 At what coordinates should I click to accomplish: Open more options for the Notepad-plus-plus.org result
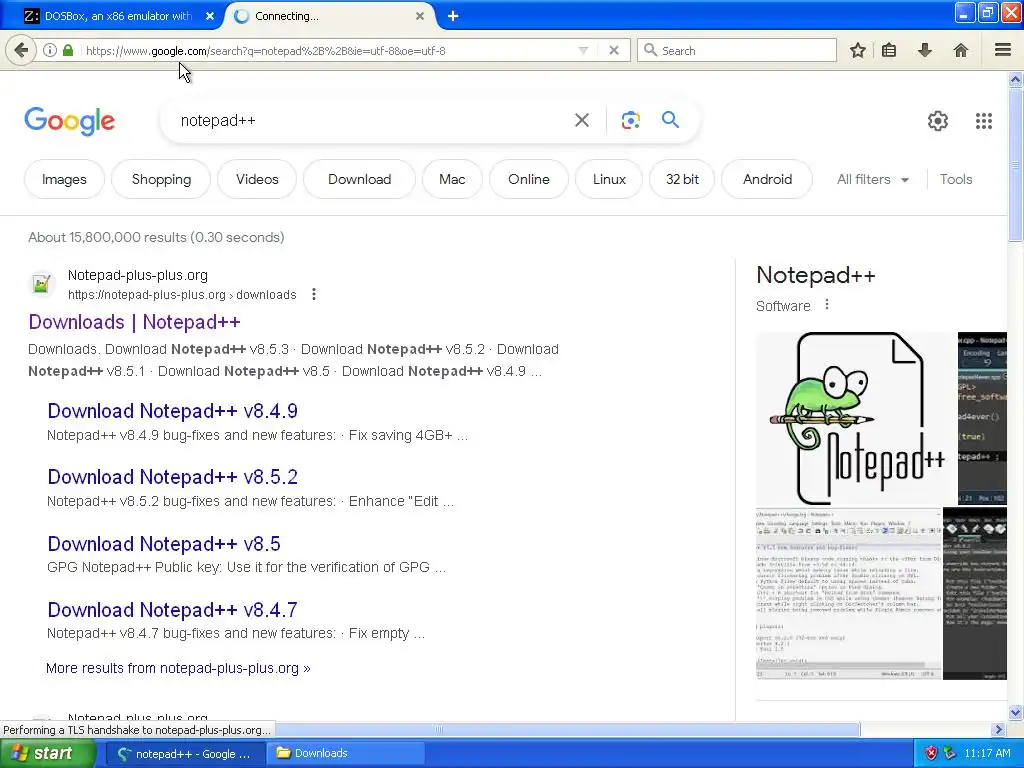314,295
